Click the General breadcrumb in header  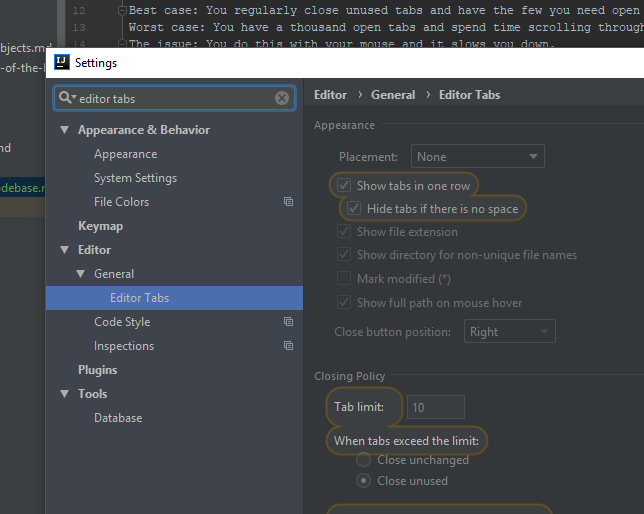tap(393, 95)
